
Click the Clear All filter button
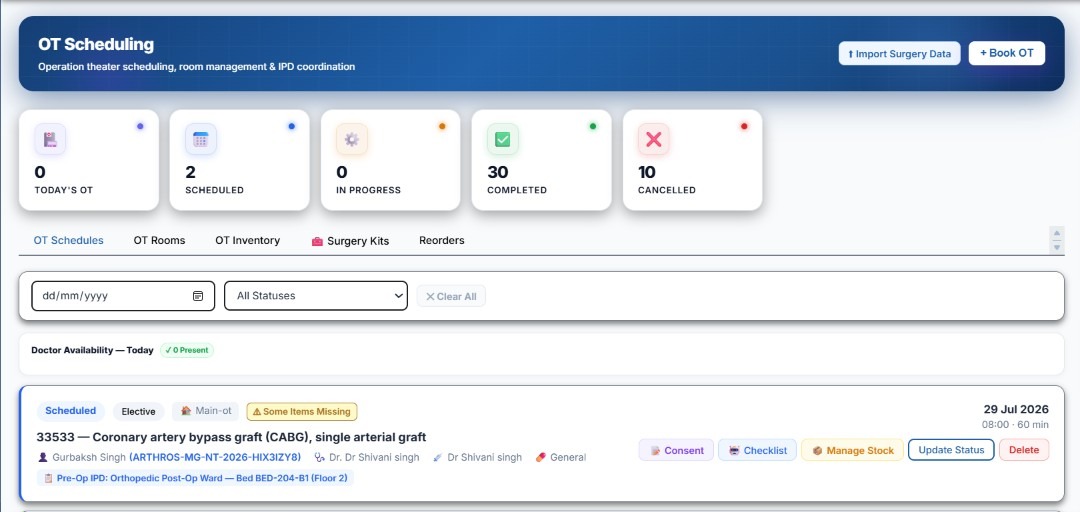tap(451, 296)
